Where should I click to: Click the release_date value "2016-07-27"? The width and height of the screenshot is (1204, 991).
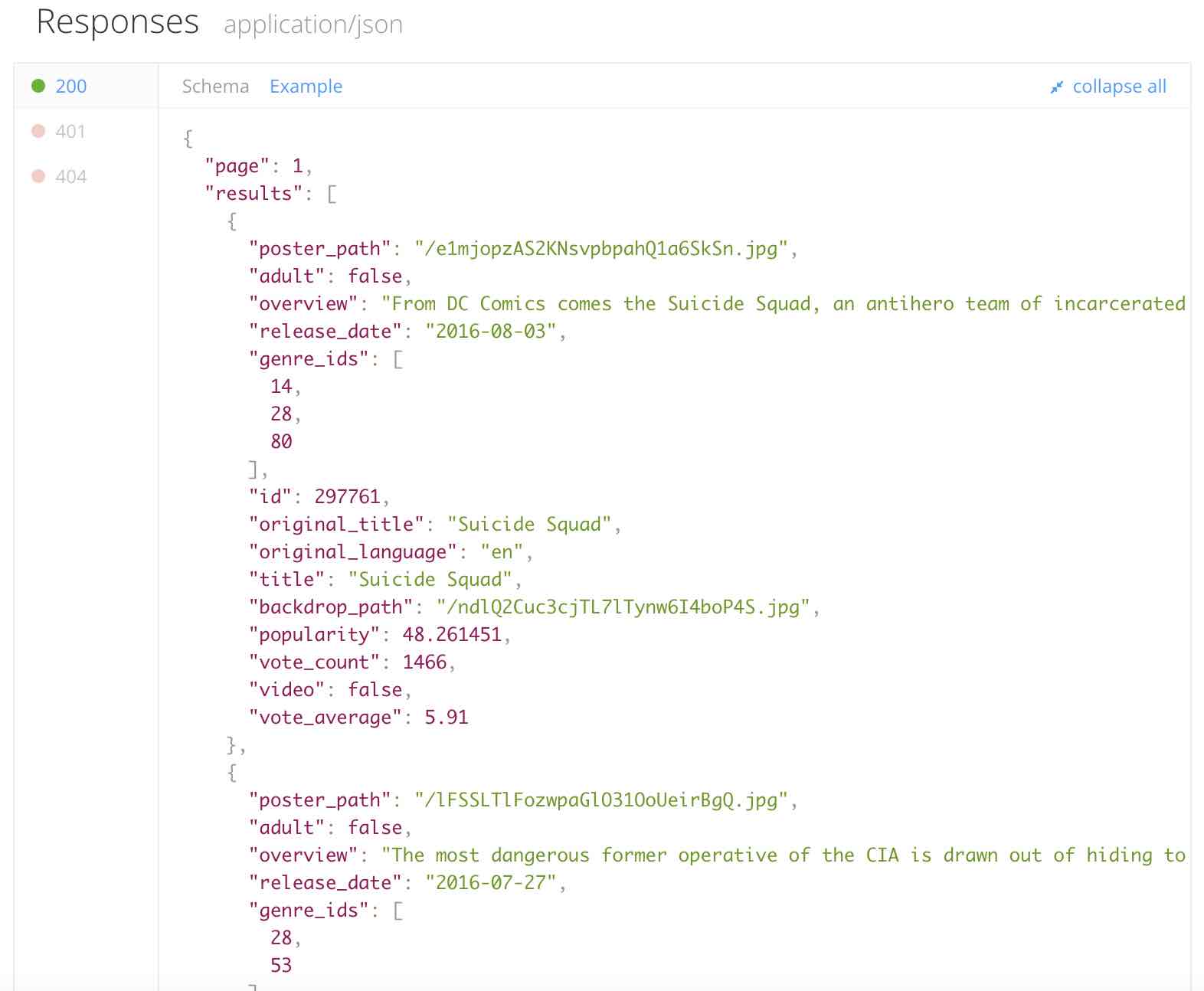491,883
